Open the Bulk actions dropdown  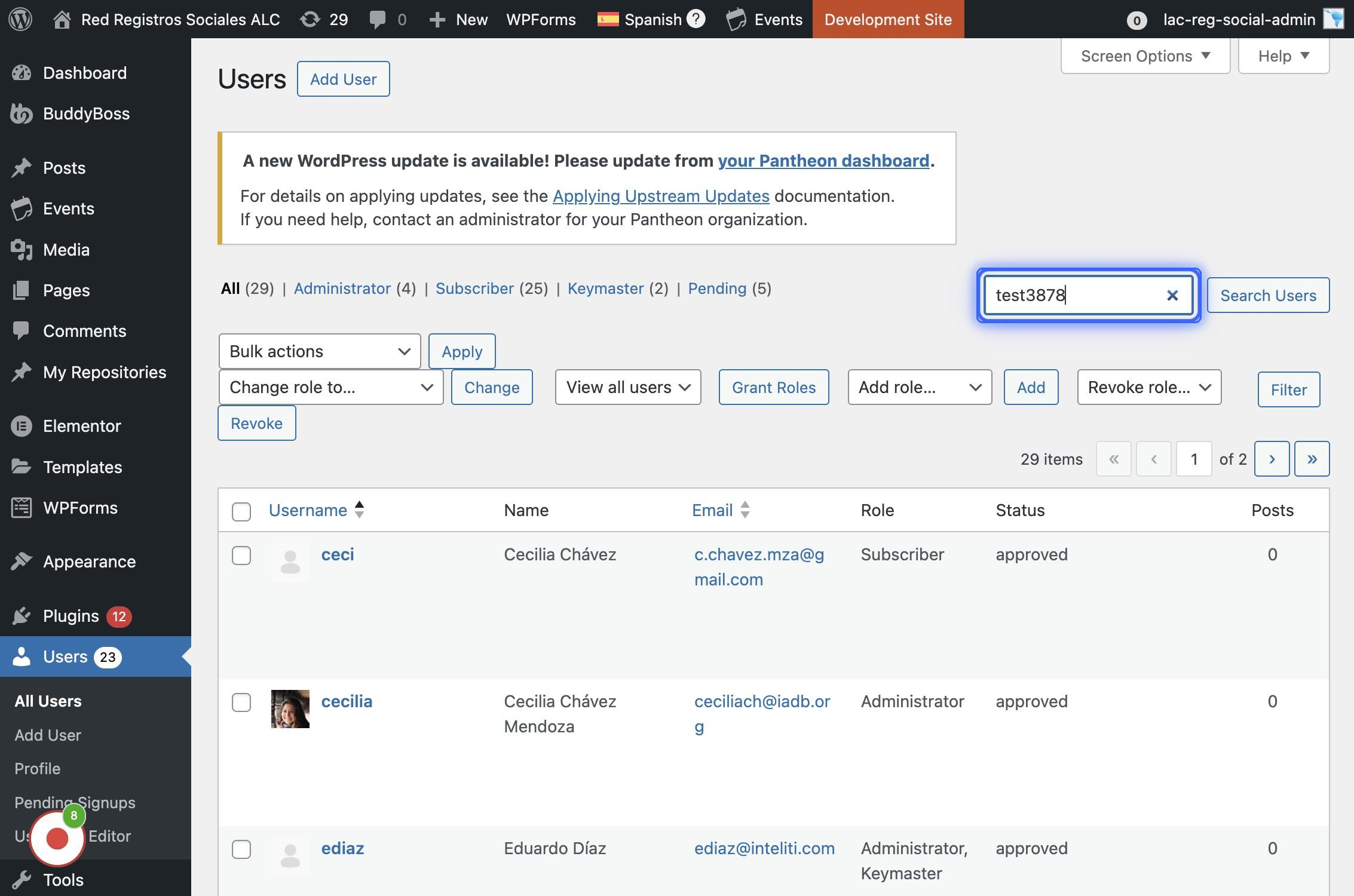[320, 351]
